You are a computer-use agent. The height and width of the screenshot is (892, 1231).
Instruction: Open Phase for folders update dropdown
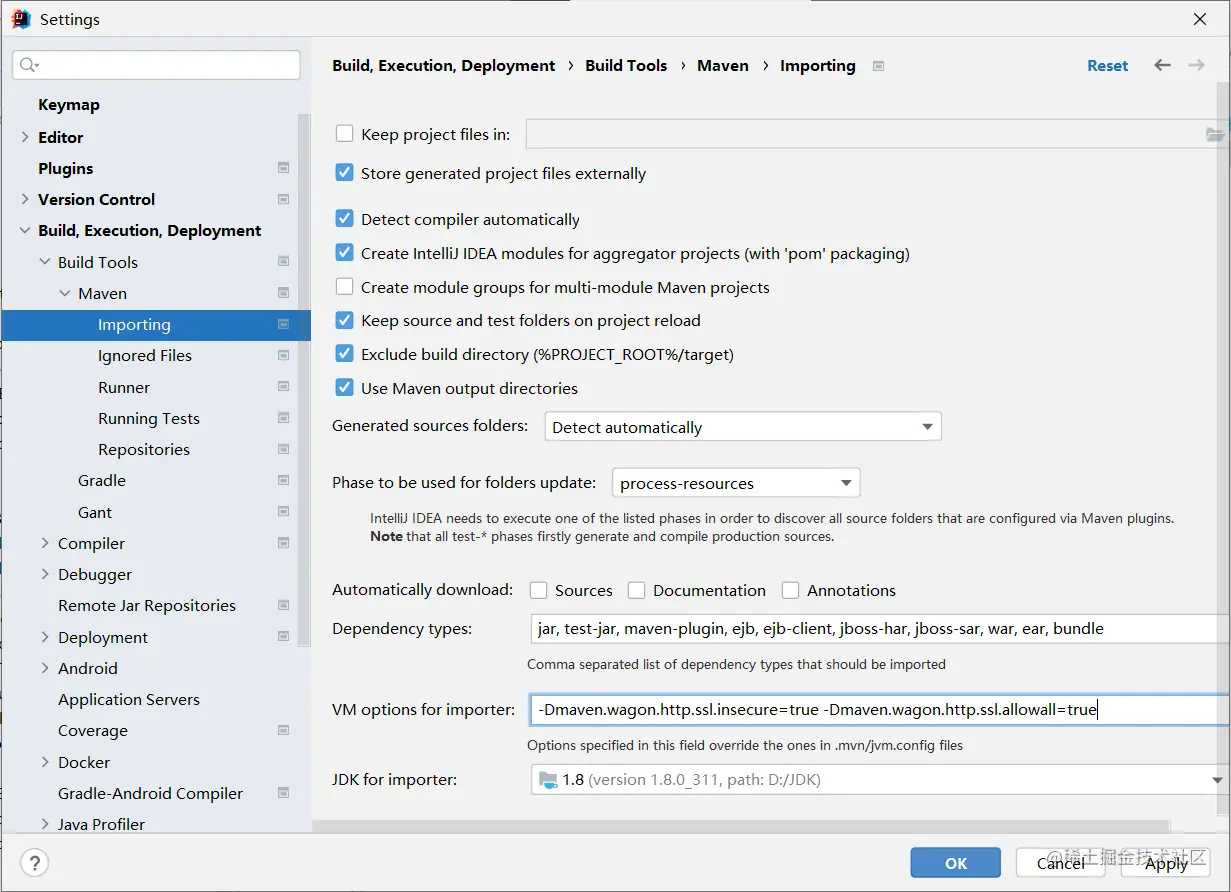click(x=736, y=483)
